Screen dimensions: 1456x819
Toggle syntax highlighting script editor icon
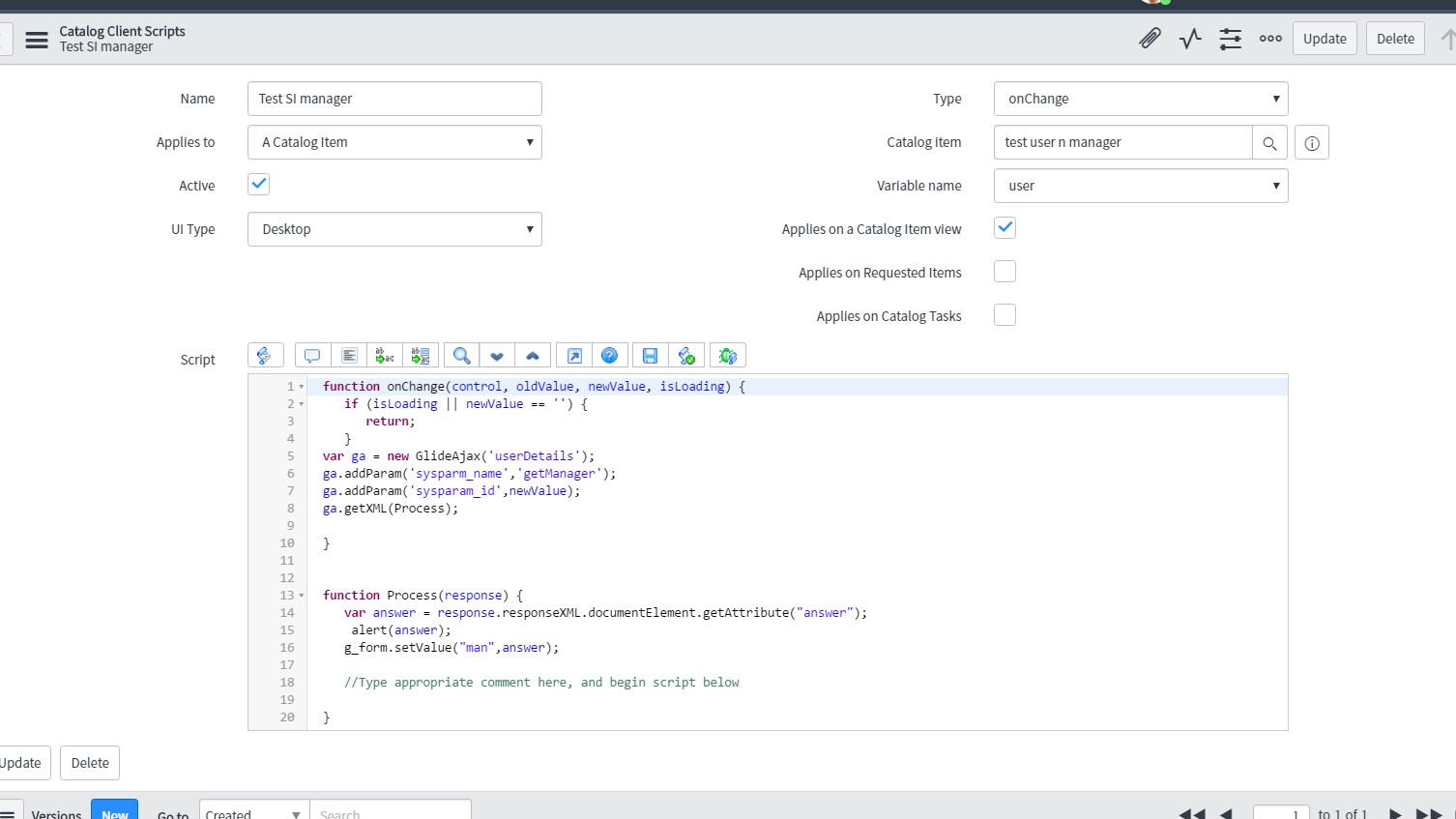click(x=265, y=356)
